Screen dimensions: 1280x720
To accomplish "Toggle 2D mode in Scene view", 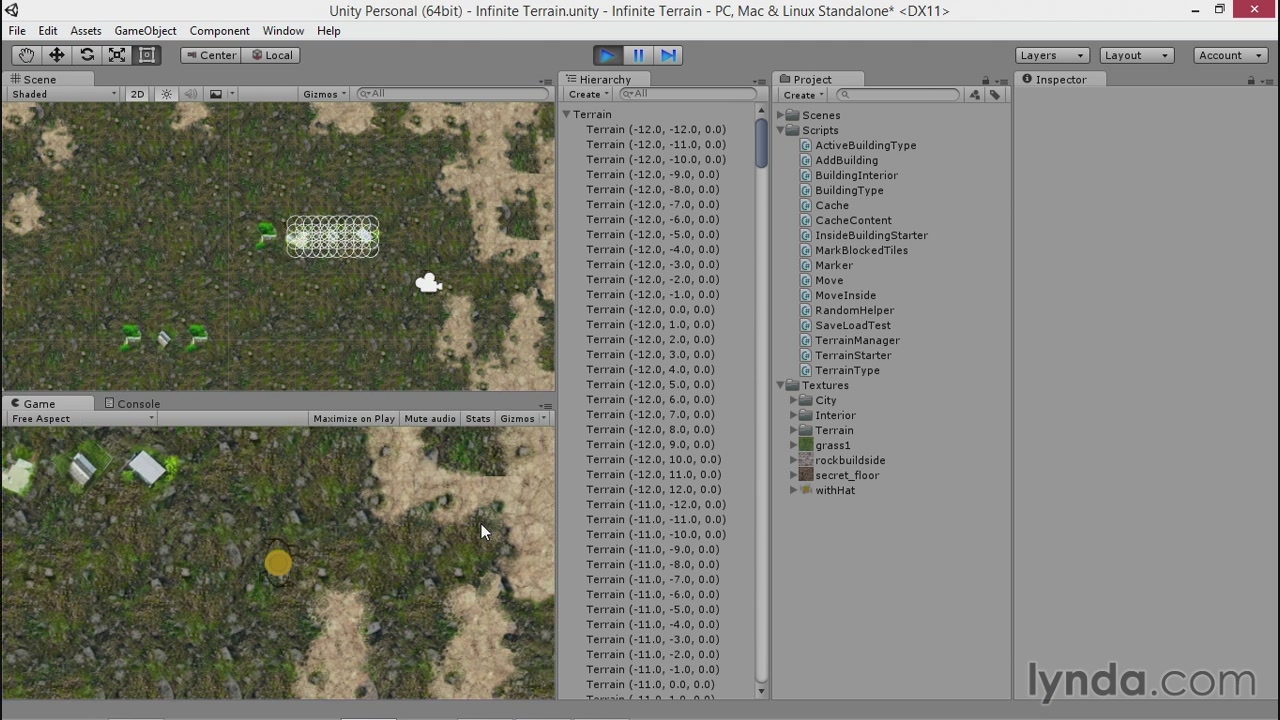I will [137, 94].
